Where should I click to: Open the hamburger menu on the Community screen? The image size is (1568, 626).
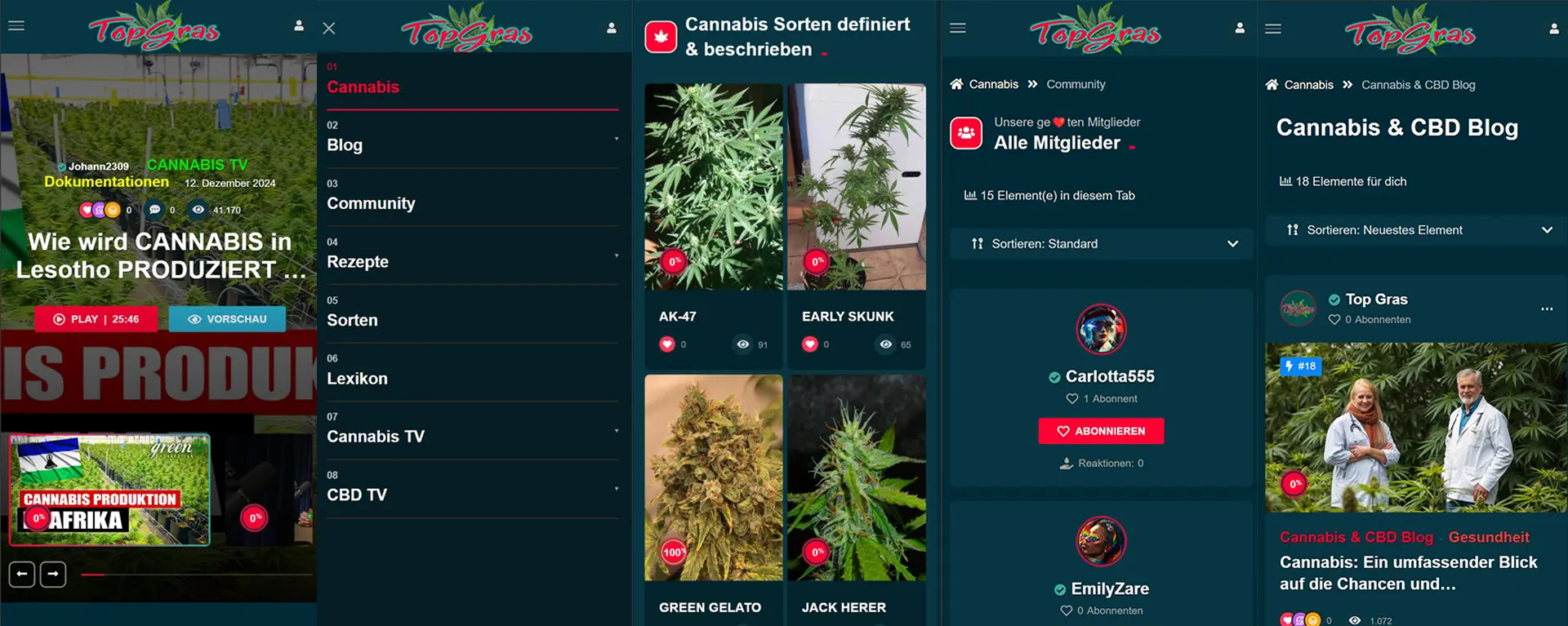[958, 28]
